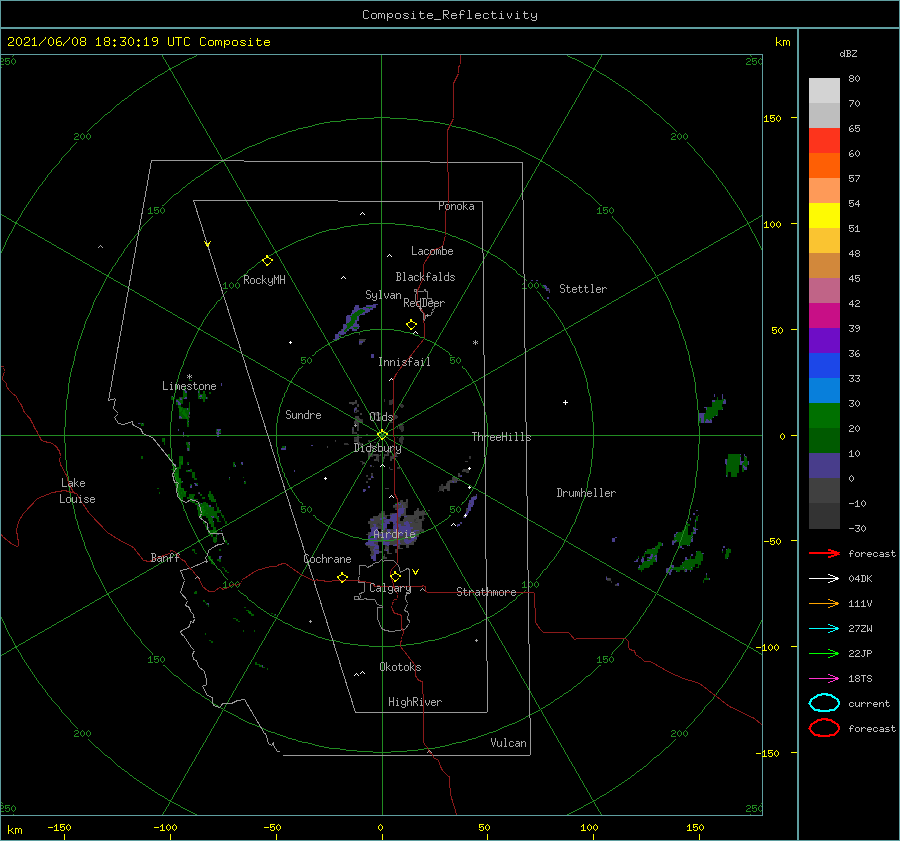Click the purple echo over Airdrie
The height and width of the screenshot is (841, 900).
click(x=394, y=527)
